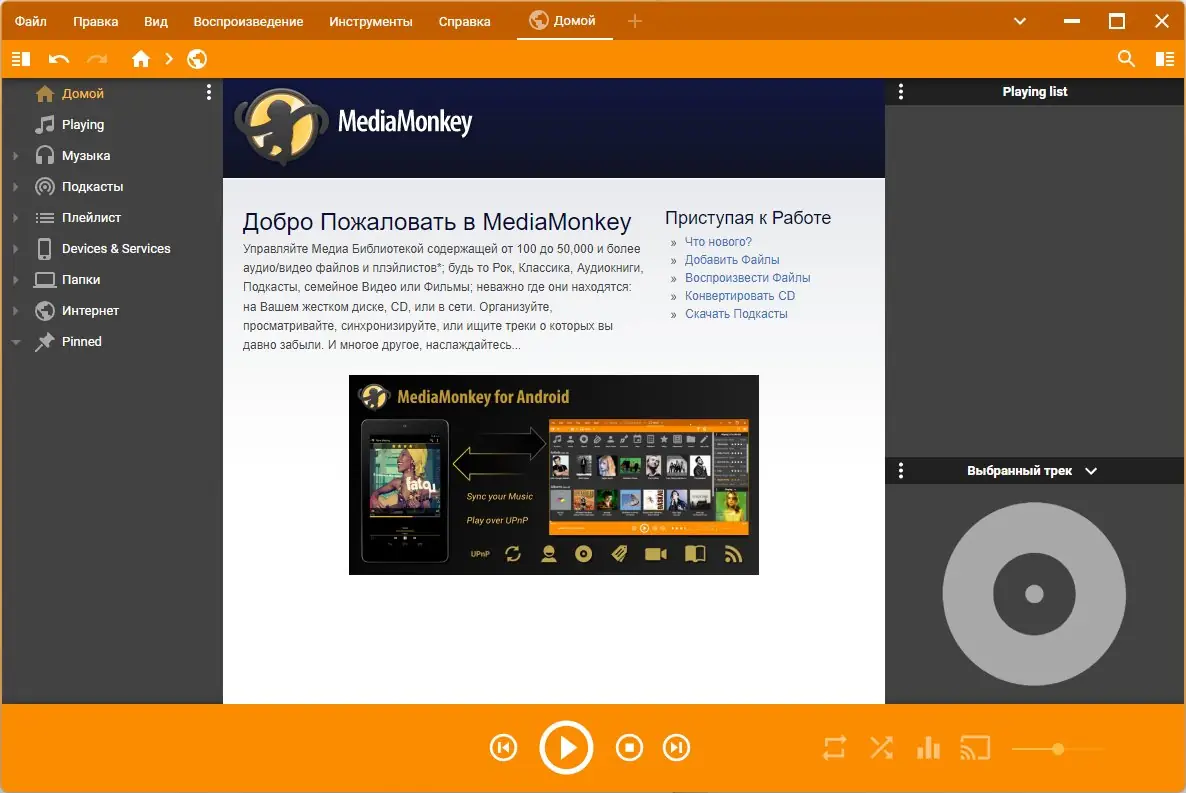
Task: Stop playback with the stop button
Action: tap(629, 748)
